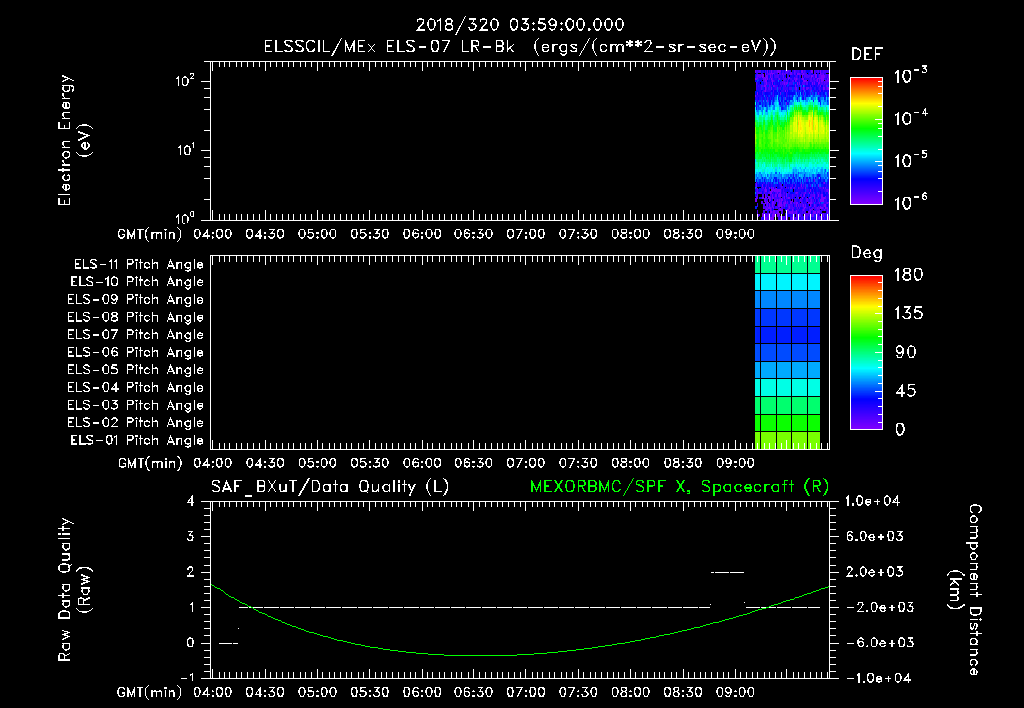This screenshot has height=708, width=1024.
Task: Click the 'GMT(min)' label under the data quality panel
Action: coord(150,692)
